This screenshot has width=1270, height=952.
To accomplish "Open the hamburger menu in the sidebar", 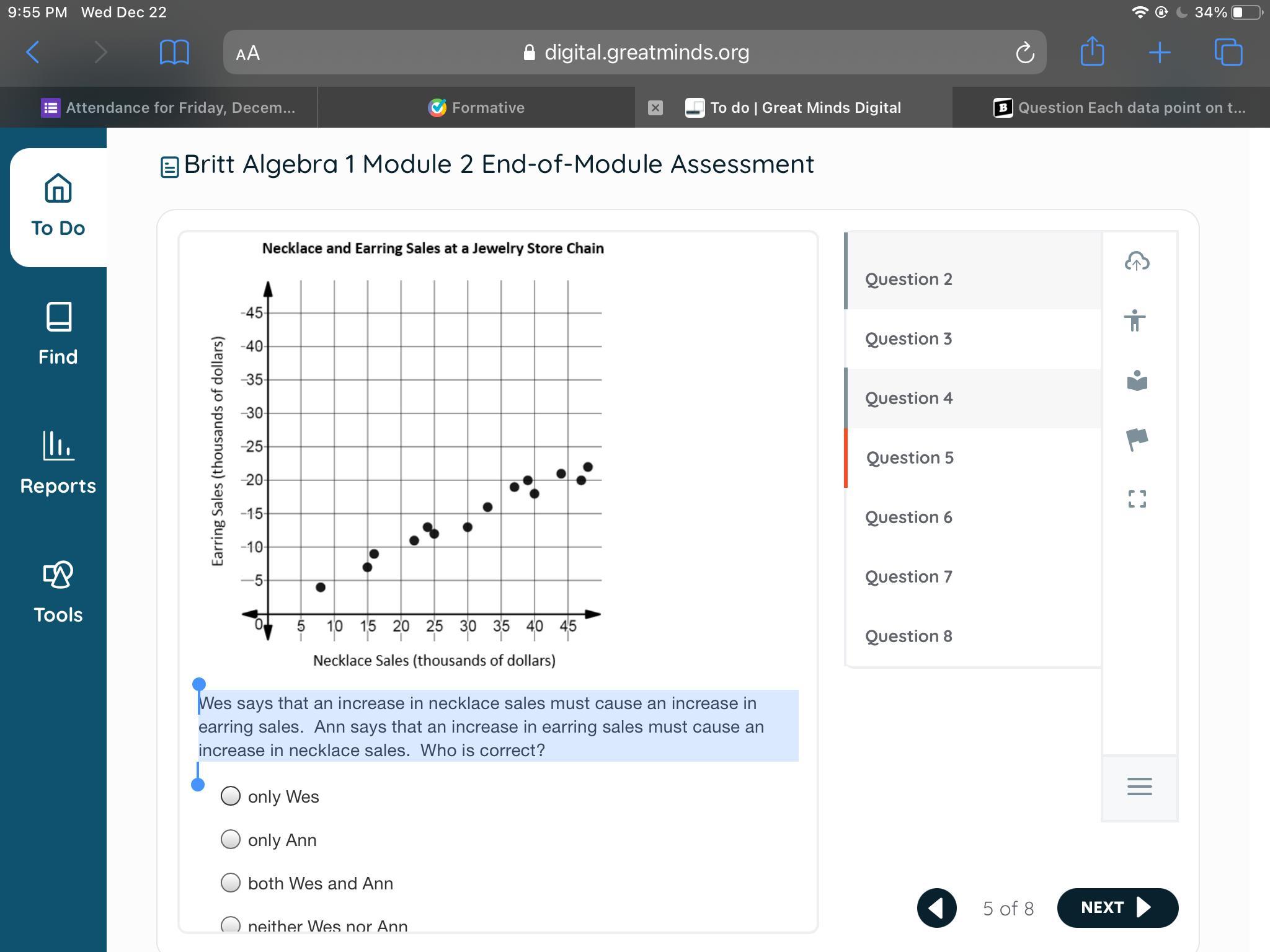I will (x=1139, y=787).
